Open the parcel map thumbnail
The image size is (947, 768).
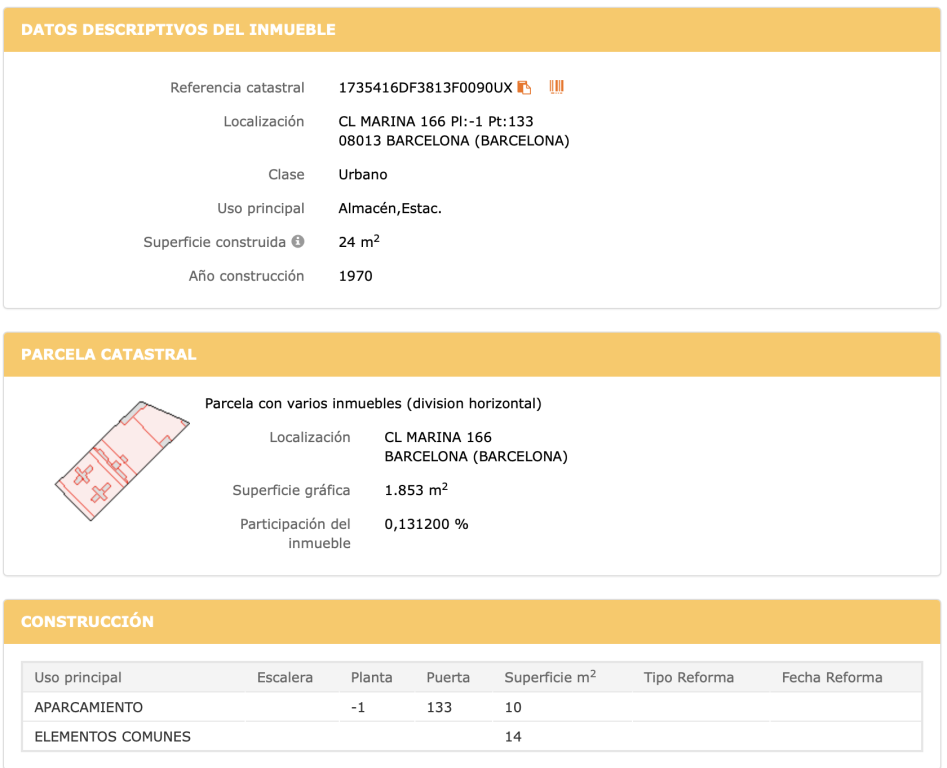[123, 461]
